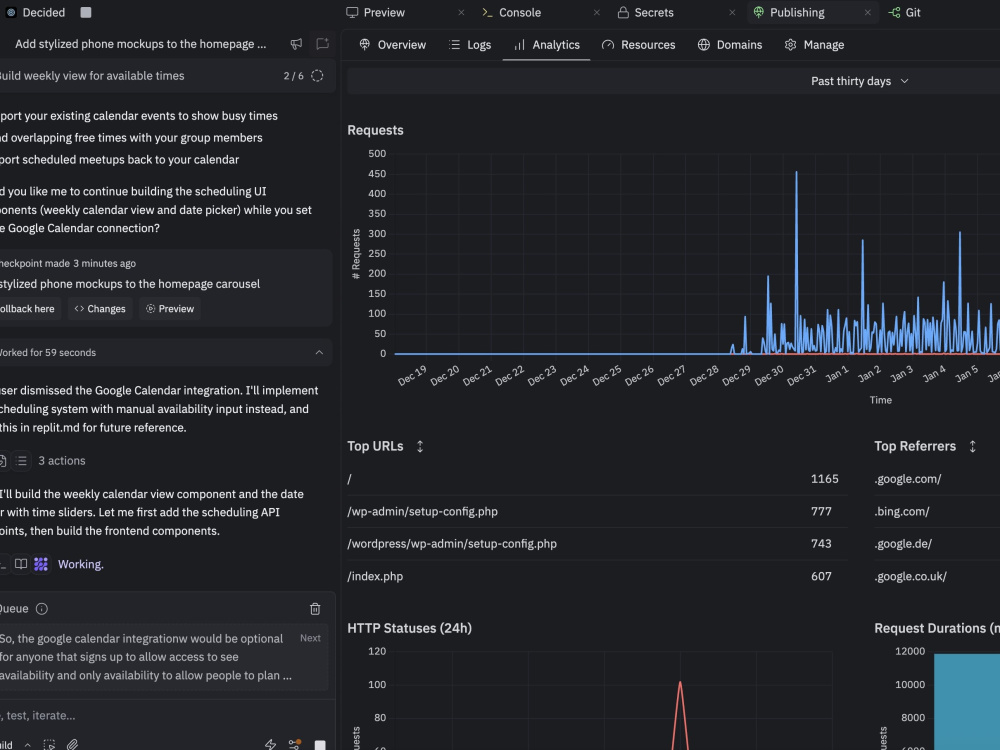Viewport: 1000px width, 750px height.
Task: Click the .google.de/ referrer
Action: (903, 544)
